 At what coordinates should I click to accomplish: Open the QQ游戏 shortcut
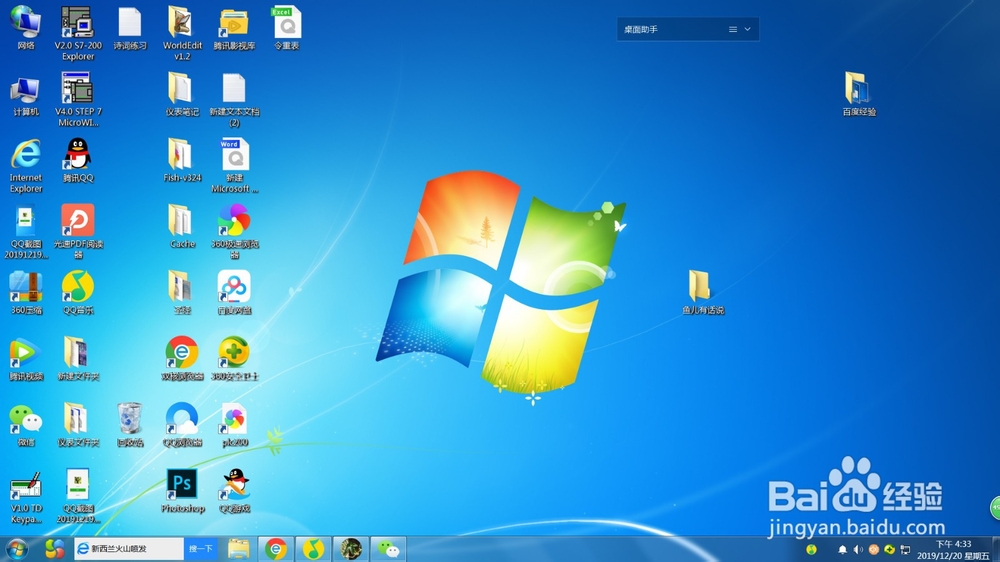pyautogui.click(x=234, y=491)
